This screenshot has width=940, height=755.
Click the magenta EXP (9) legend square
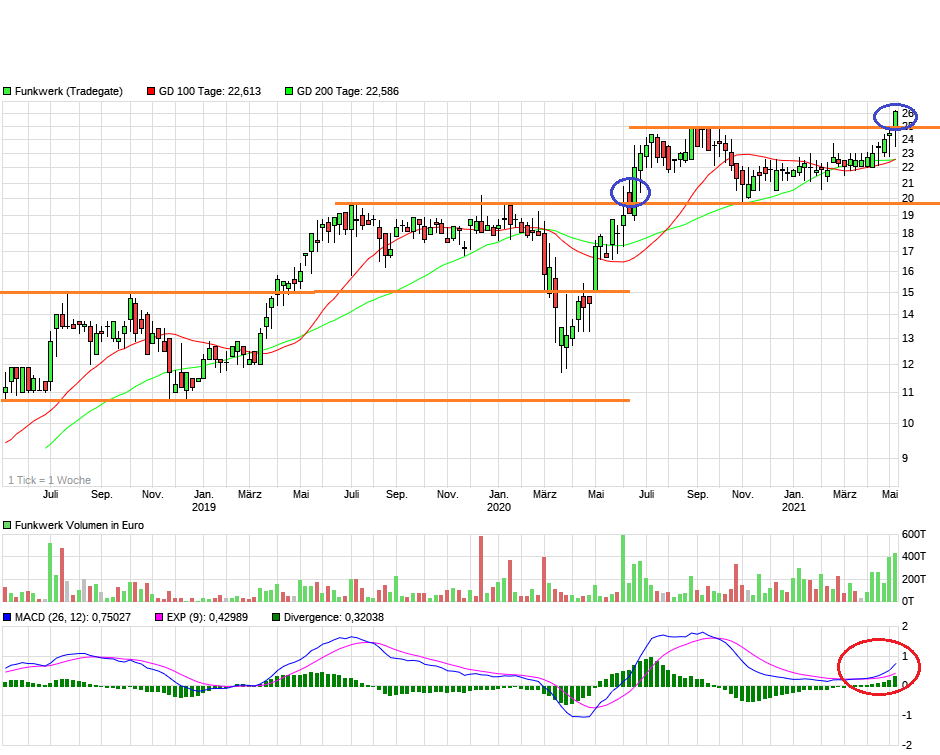point(156,617)
